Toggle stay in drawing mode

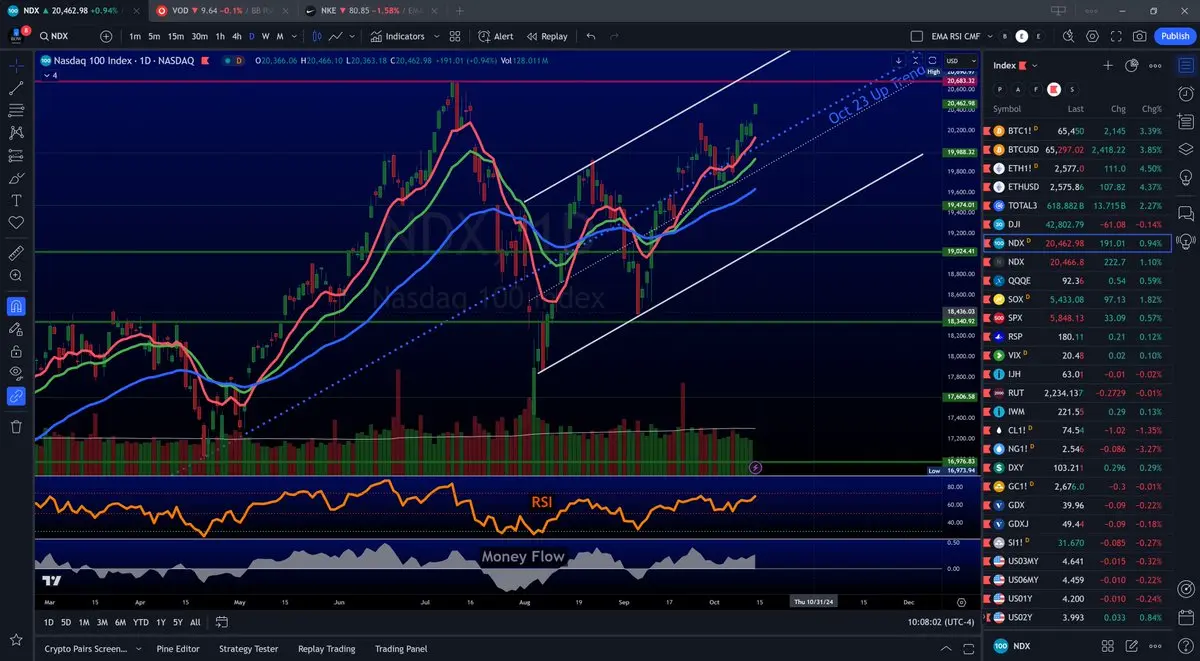coord(16,328)
